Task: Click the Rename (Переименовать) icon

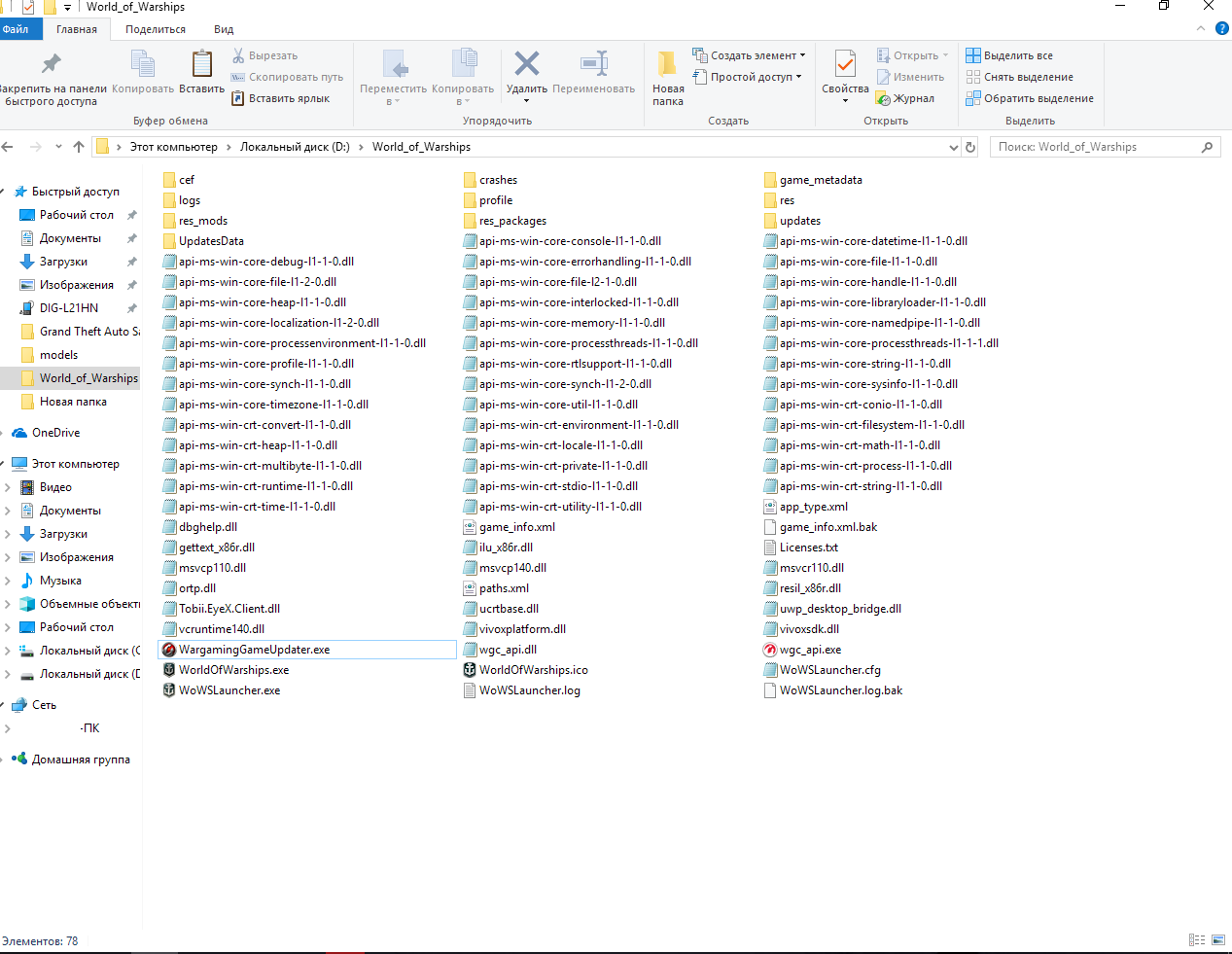Action: point(594,64)
